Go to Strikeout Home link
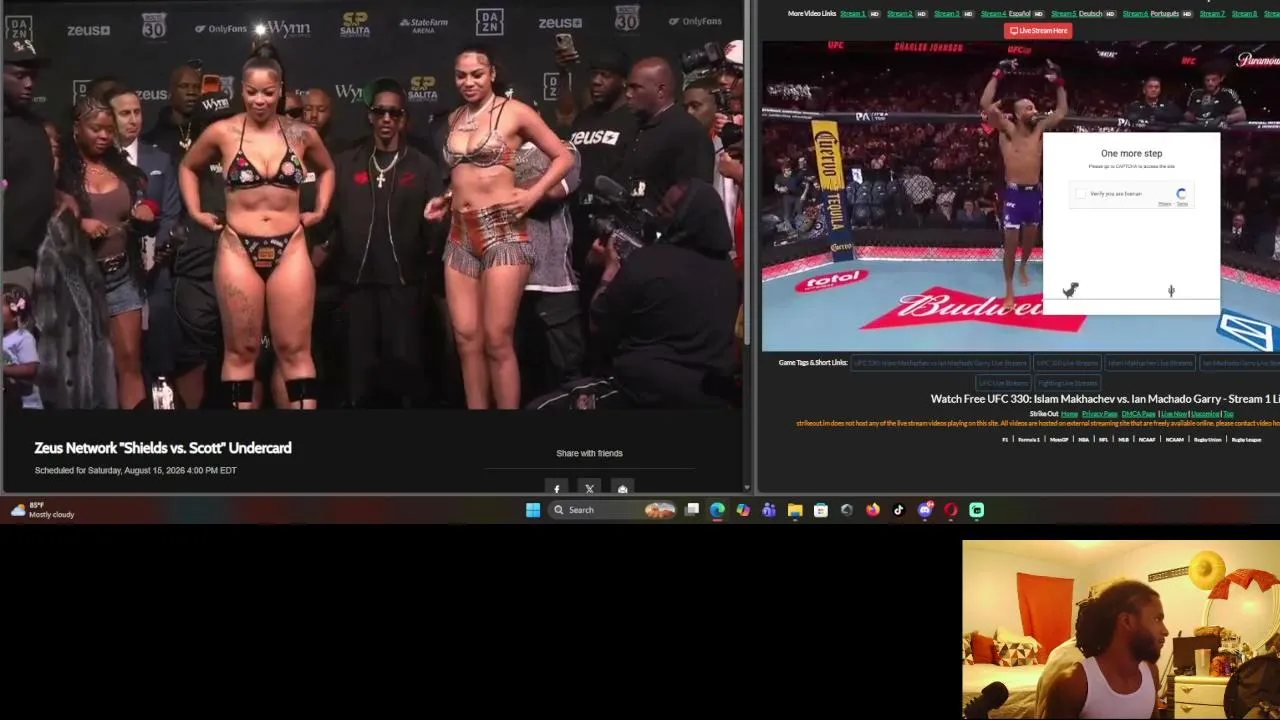 [1069, 414]
